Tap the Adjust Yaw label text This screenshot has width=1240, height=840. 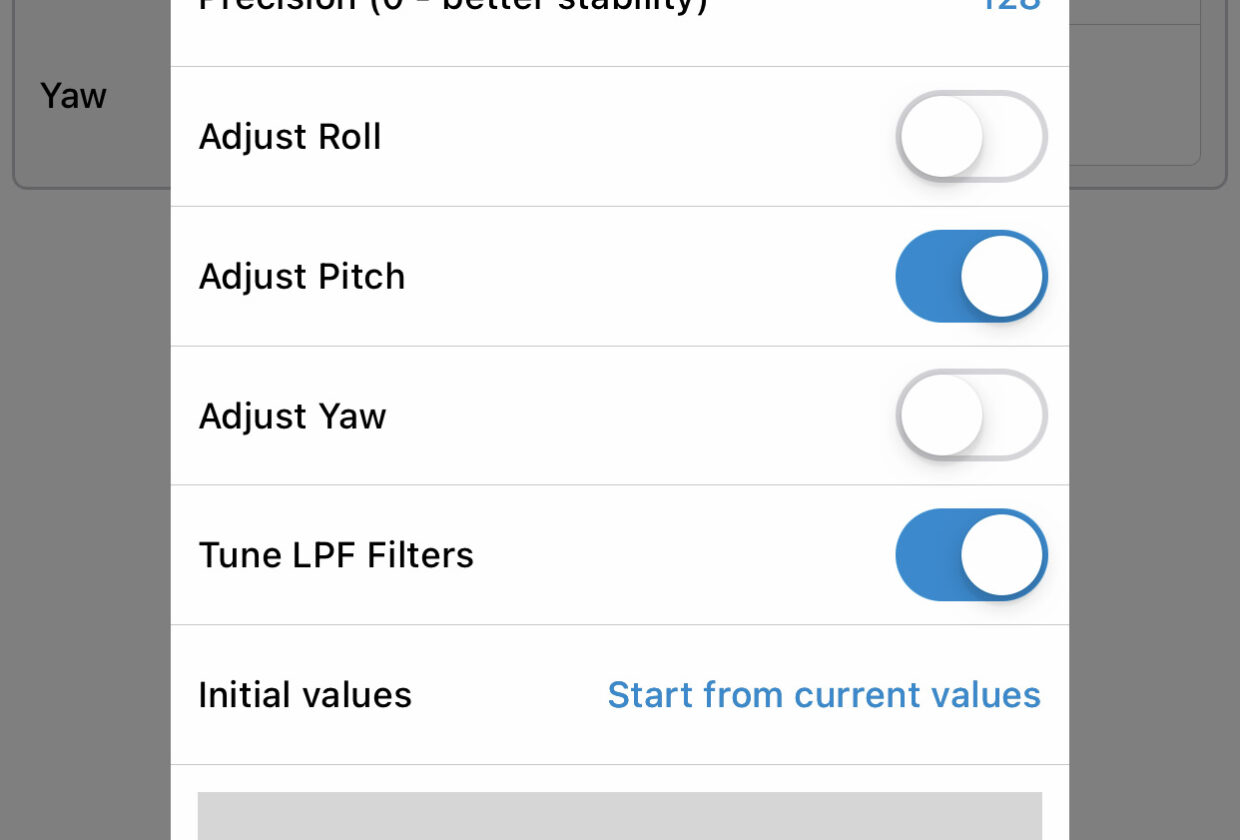click(292, 416)
